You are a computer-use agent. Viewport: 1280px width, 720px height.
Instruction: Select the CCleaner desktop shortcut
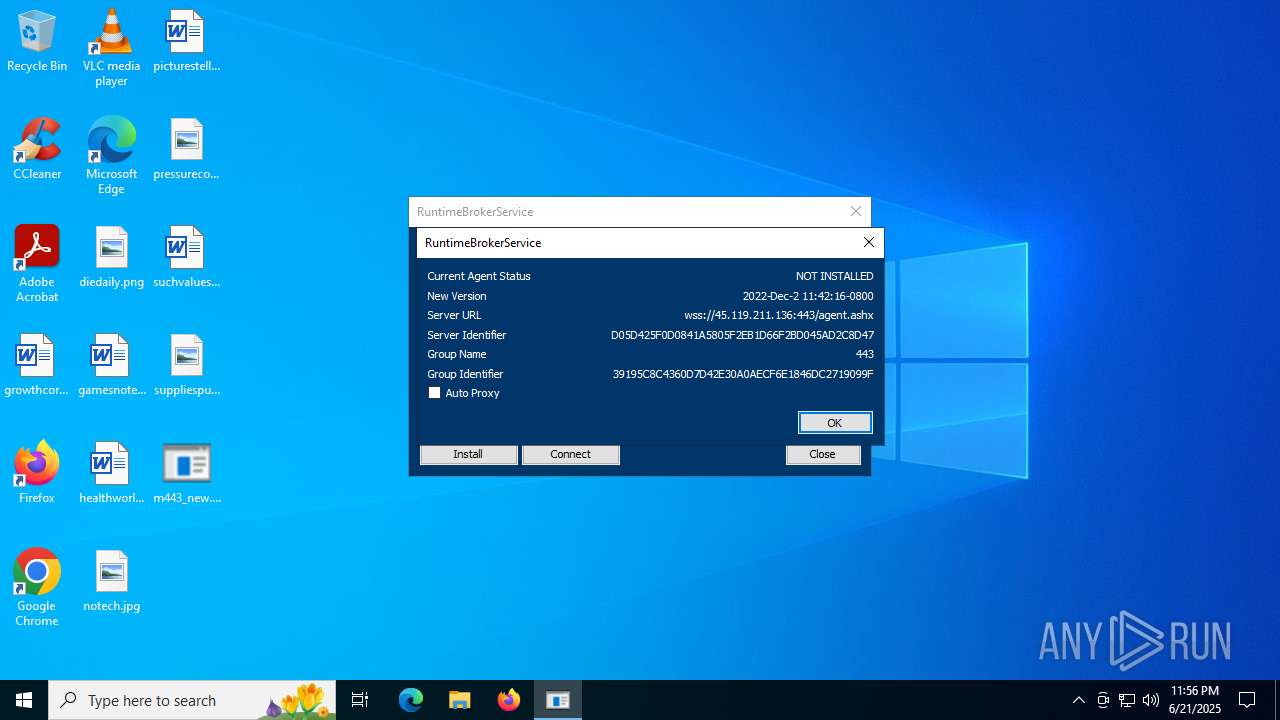pyautogui.click(x=37, y=150)
